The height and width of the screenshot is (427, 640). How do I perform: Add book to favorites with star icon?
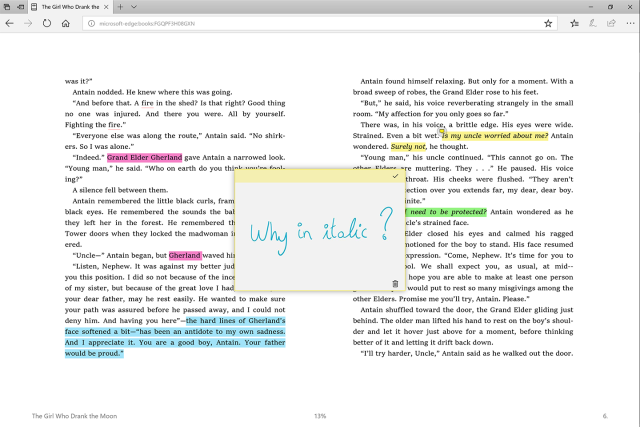tap(548, 23)
